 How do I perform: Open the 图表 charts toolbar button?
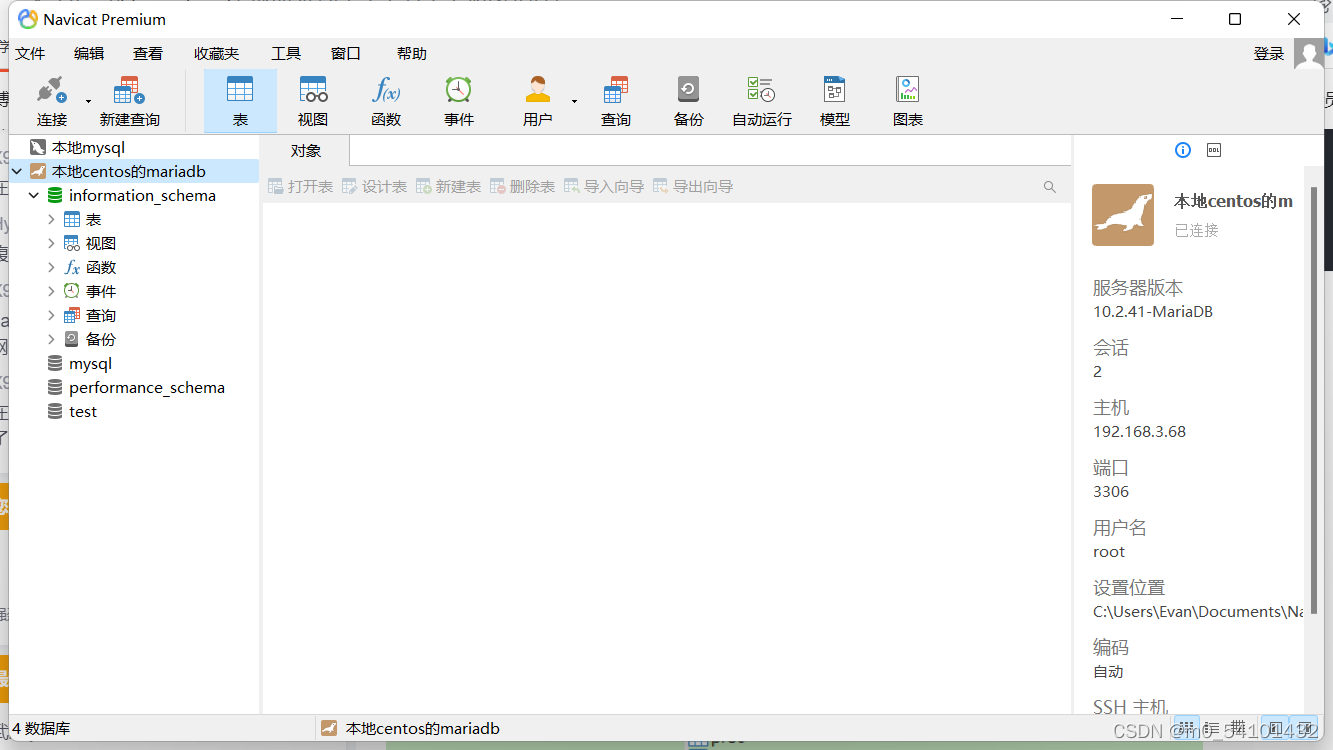coord(908,101)
